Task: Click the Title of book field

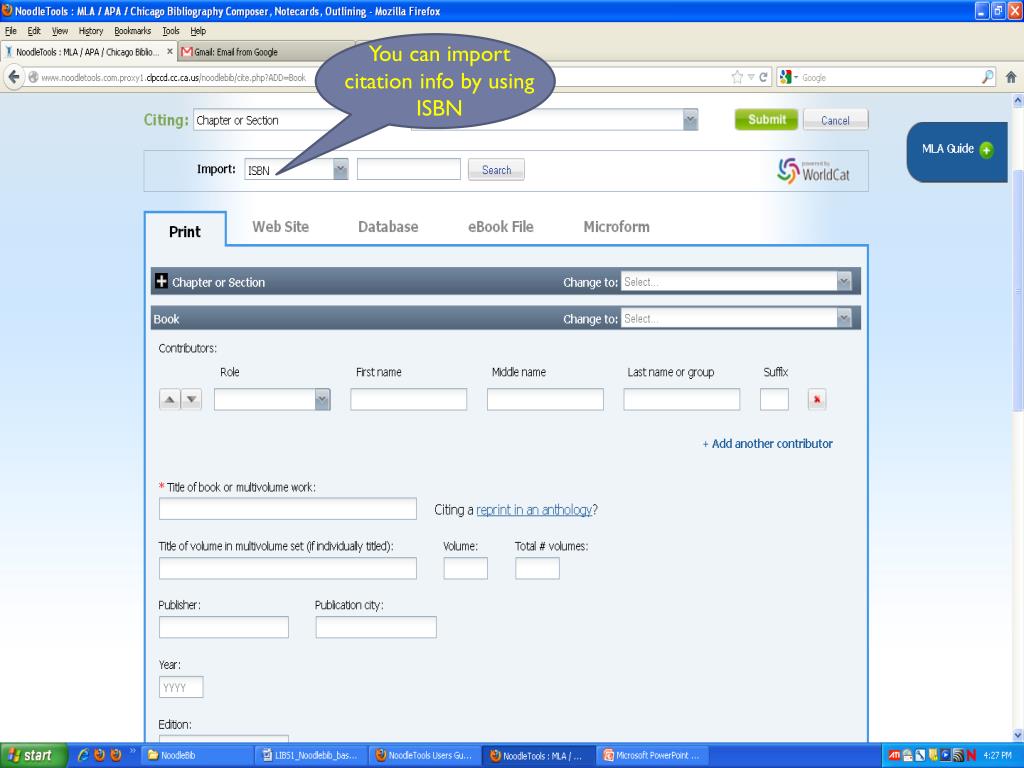Action: coord(288,509)
